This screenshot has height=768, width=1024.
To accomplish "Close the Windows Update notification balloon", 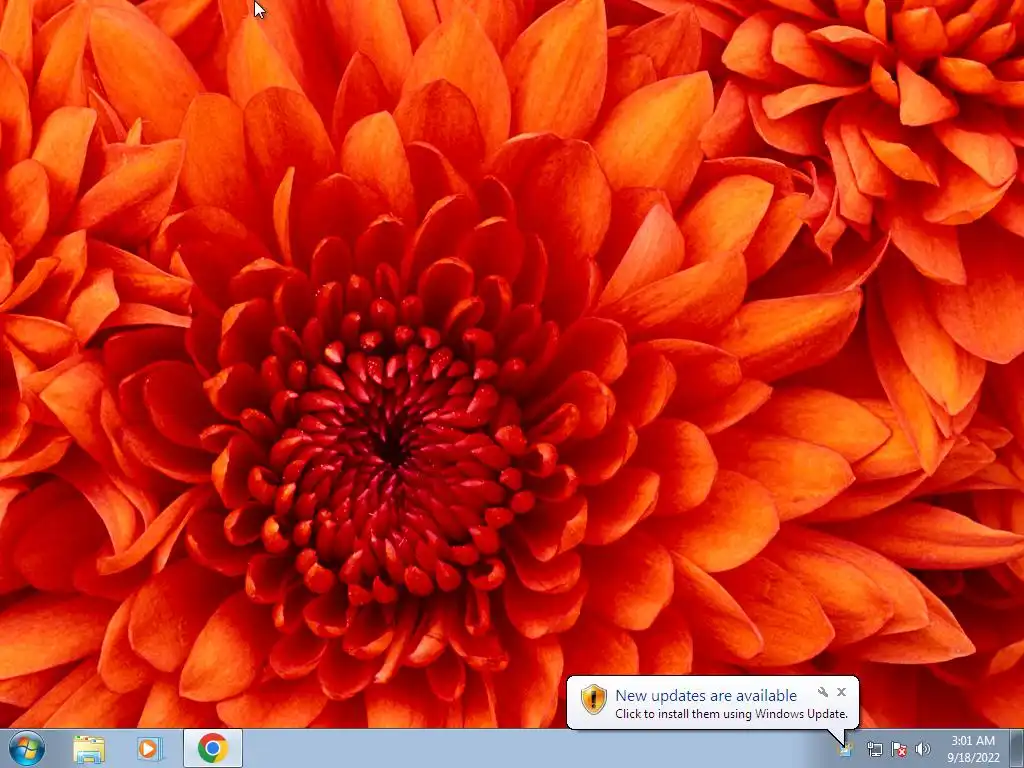I will click(841, 692).
